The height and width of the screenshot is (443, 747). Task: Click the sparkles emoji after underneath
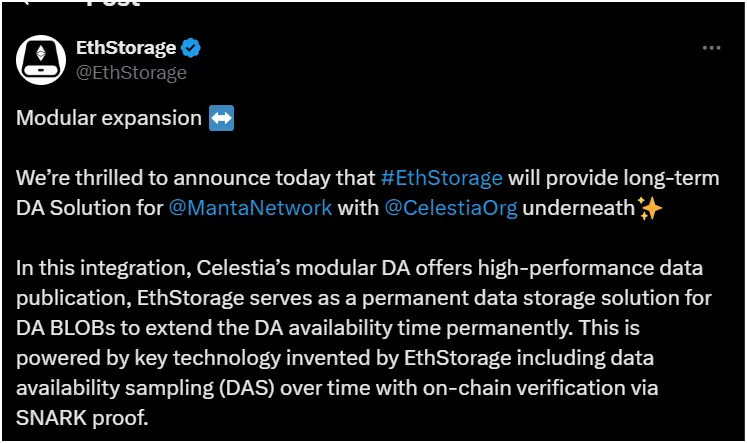pos(650,209)
